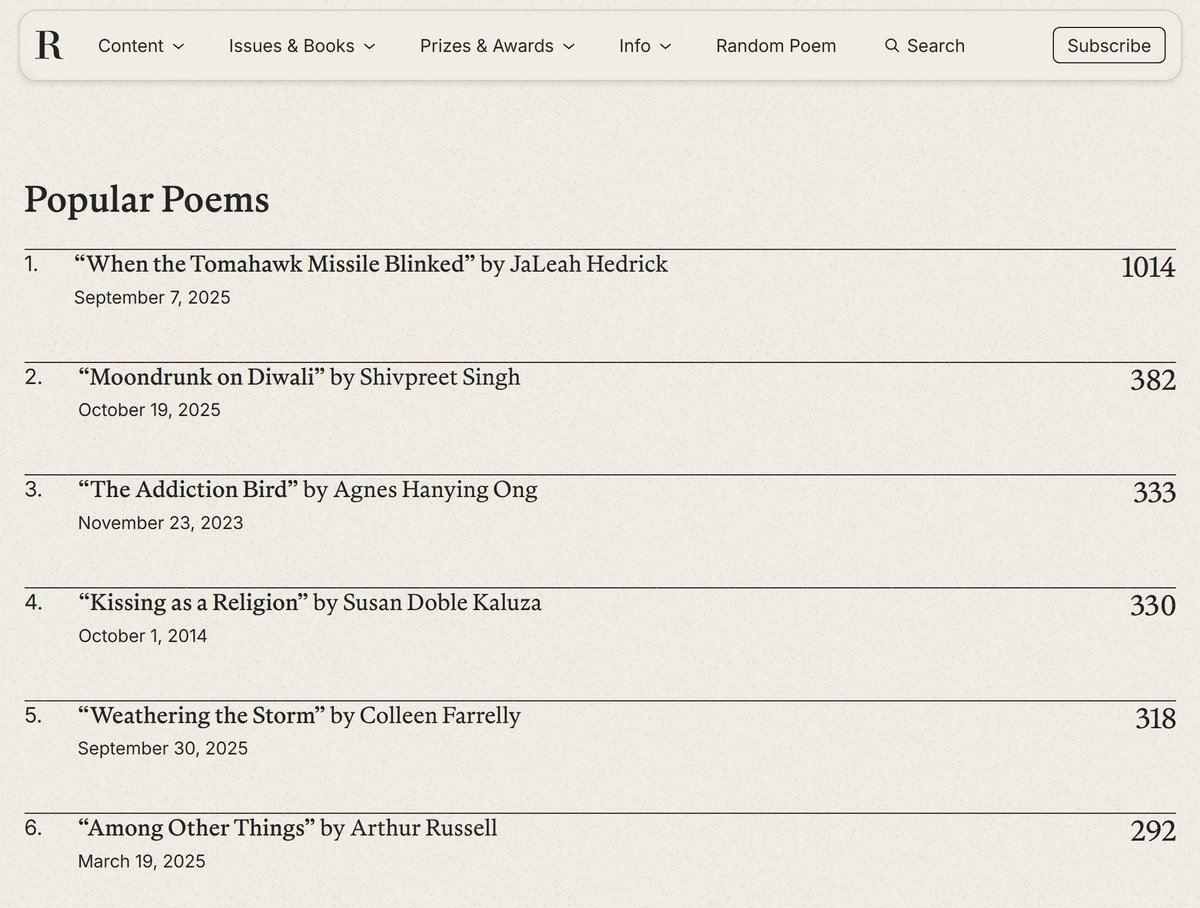
Task: Open the Prizes & Awards menu
Action: click(498, 46)
